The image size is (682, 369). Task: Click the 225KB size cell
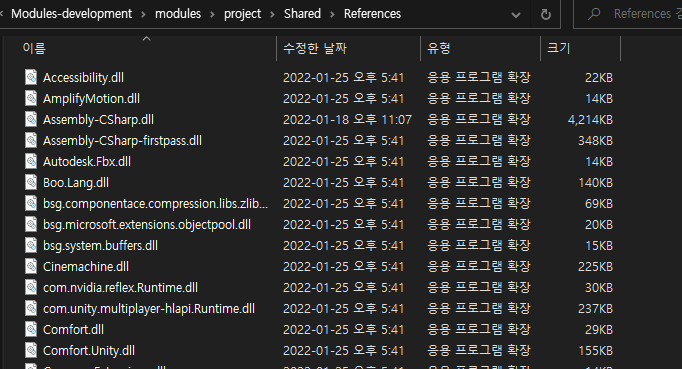click(x=595, y=266)
